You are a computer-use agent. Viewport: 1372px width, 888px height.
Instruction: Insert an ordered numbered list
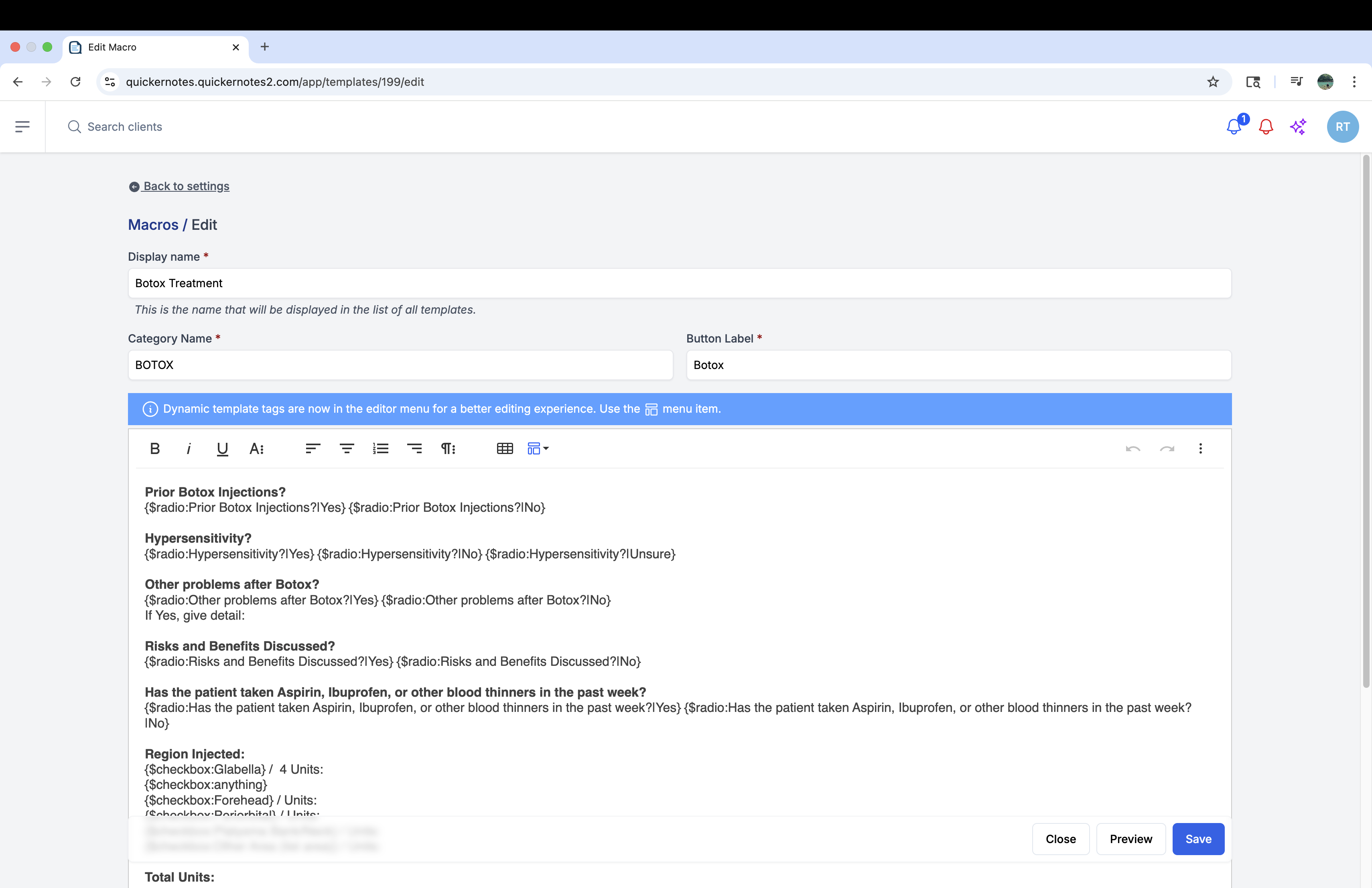pos(380,449)
